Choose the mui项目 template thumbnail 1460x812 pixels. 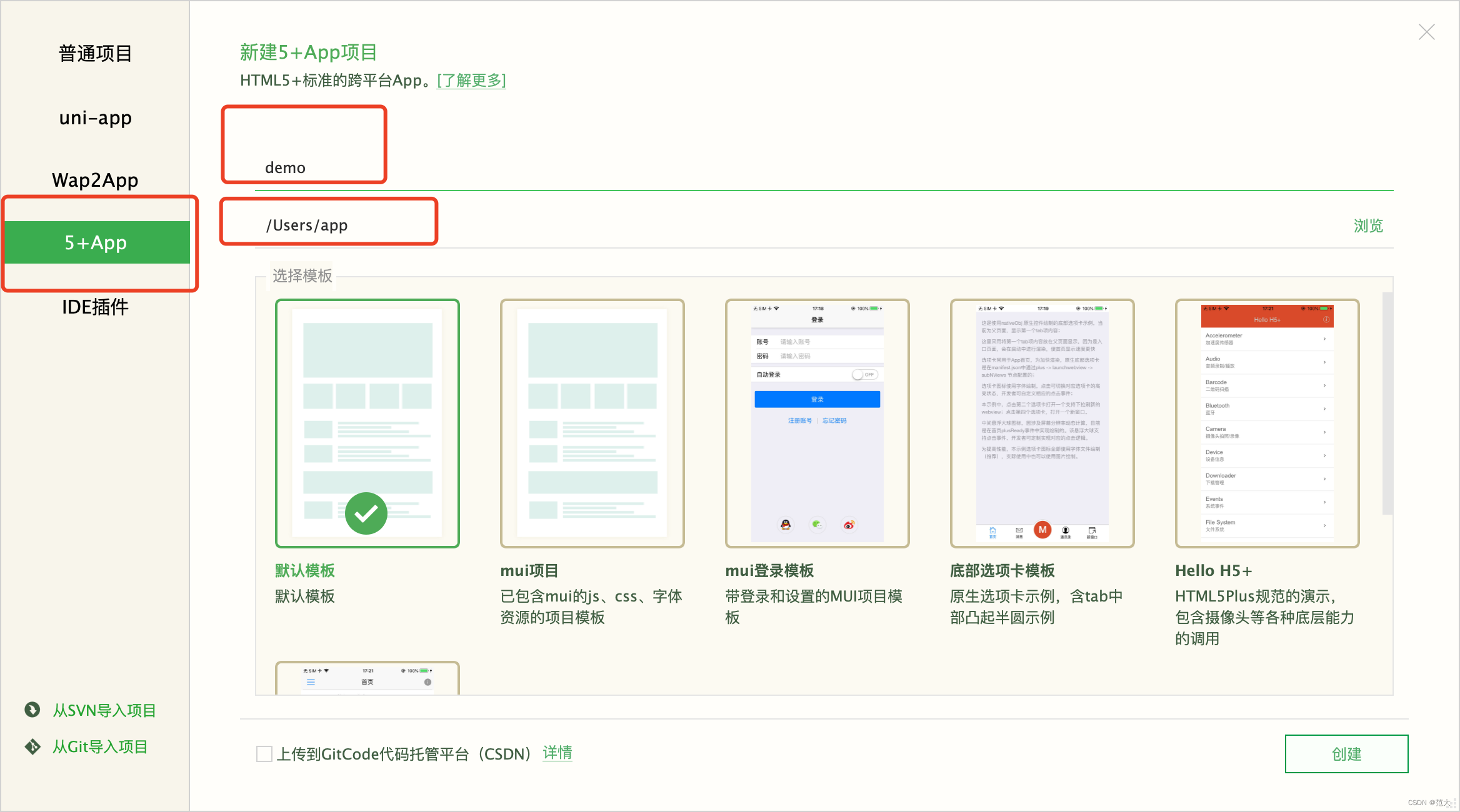pyautogui.click(x=592, y=423)
